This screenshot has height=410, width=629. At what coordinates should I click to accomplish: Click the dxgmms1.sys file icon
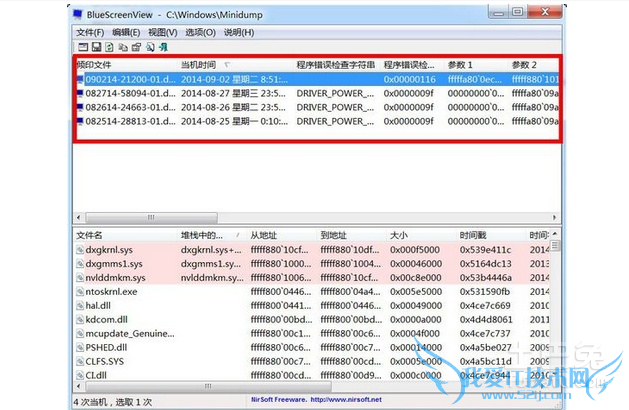coord(80,264)
